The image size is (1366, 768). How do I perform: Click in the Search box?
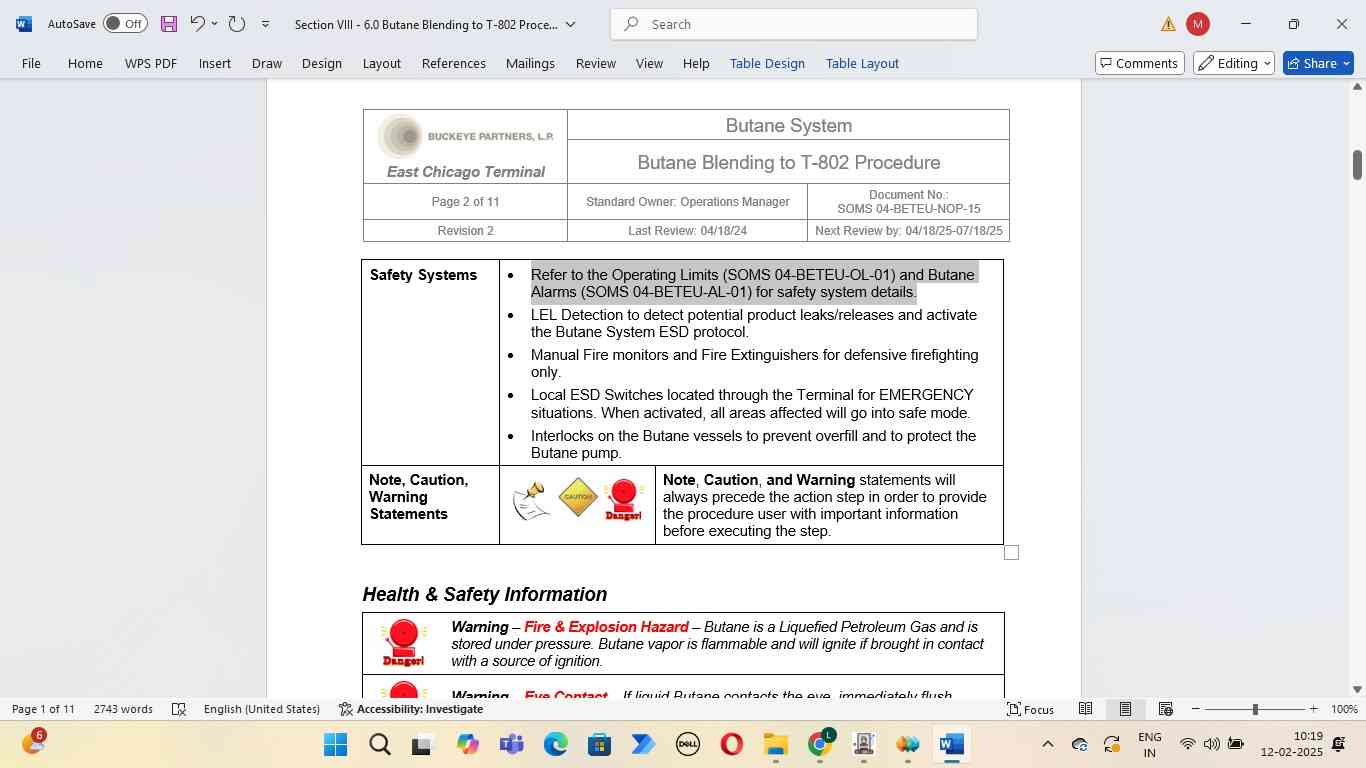coord(794,24)
